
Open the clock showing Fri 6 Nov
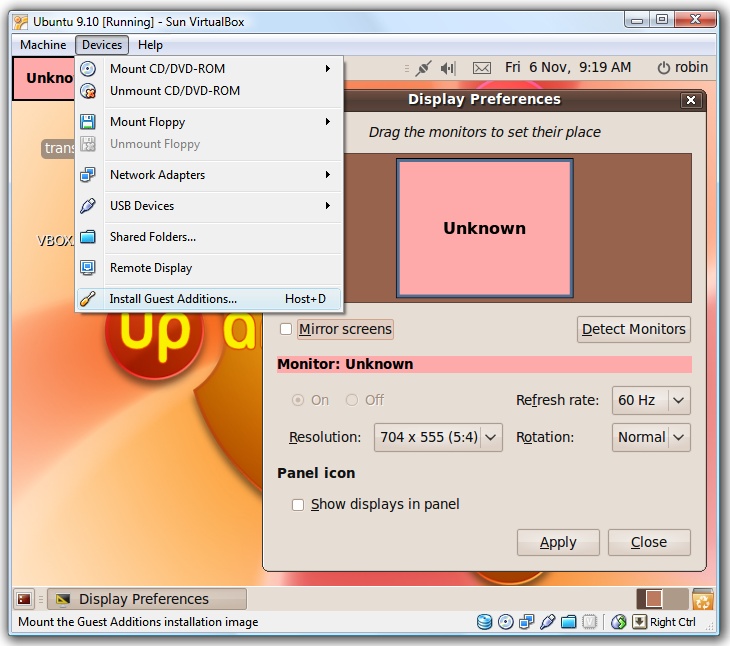(x=568, y=67)
